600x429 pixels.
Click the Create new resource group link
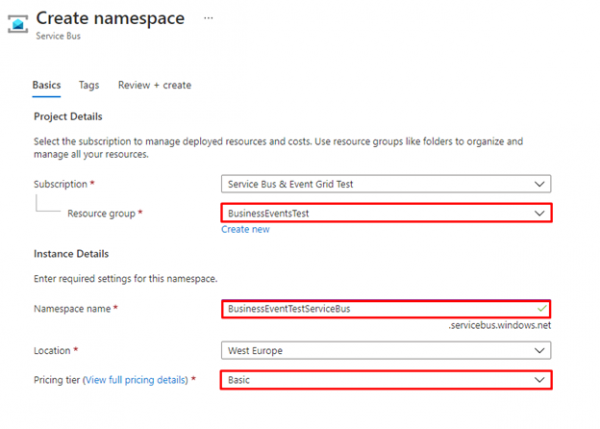[245, 229]
